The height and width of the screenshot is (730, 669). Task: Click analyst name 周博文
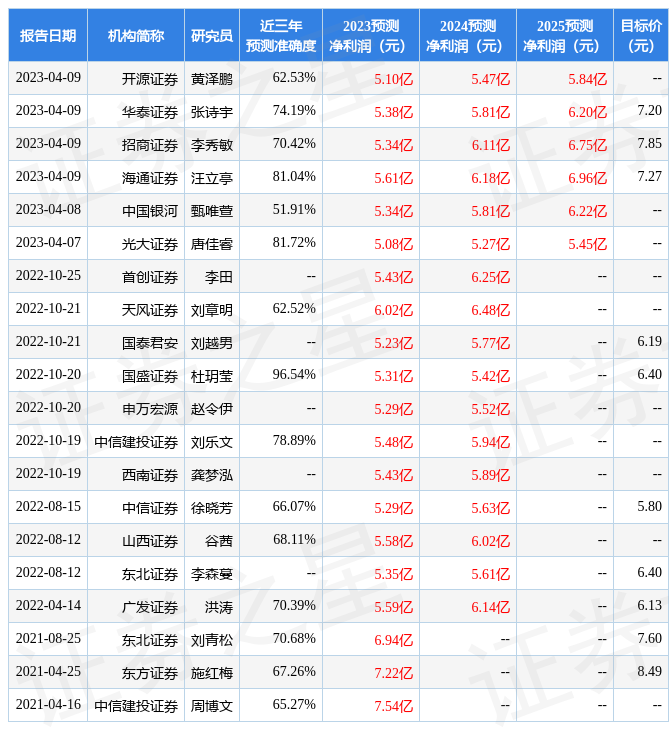tap(212, 706)
